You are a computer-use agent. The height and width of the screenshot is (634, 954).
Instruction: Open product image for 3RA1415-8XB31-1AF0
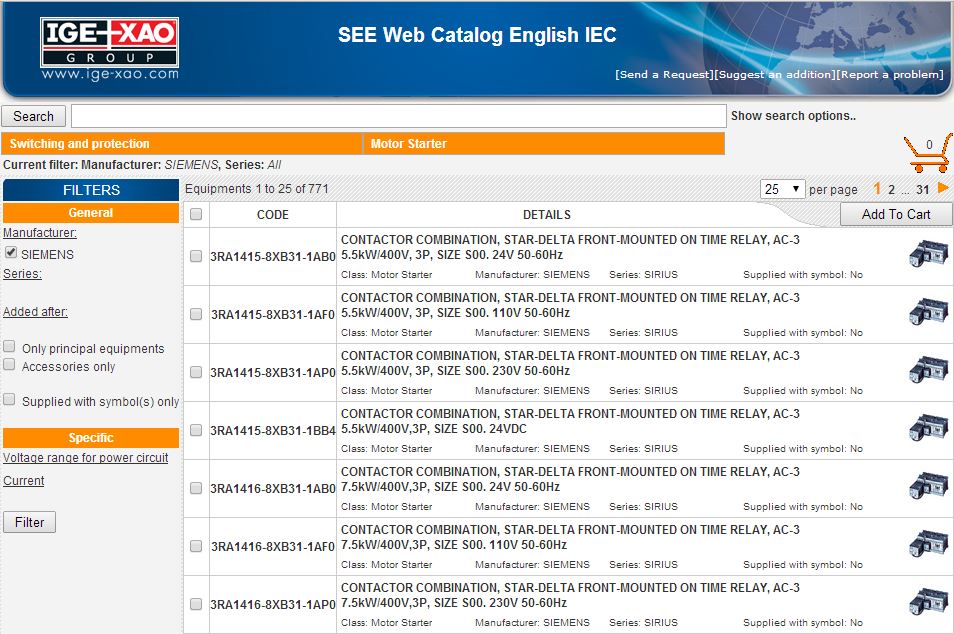pyautogui.click(x=928, y=312)
